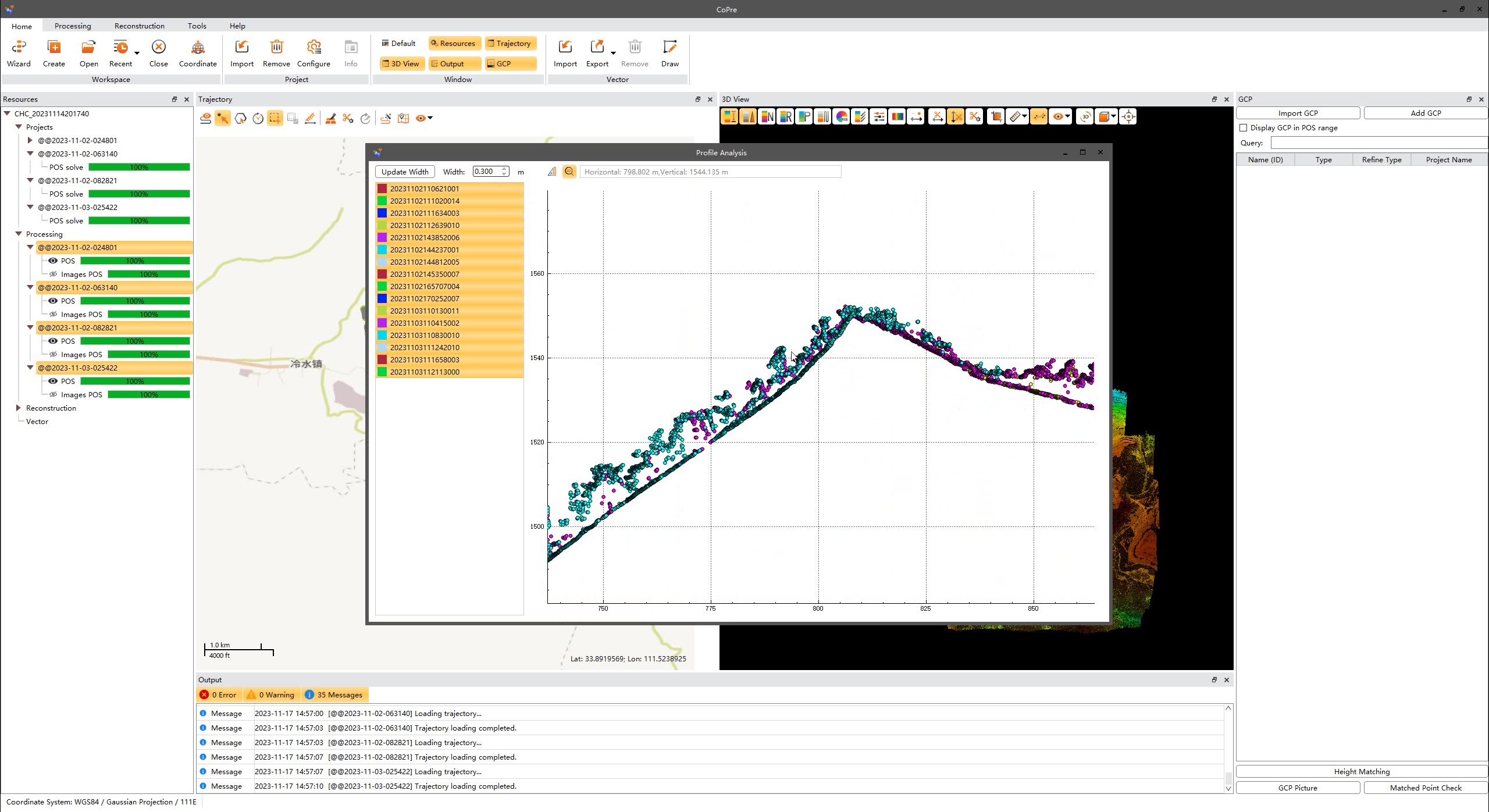Select the rectangle selection tool in Trajectory toolbar

click(x=275, y=118)
